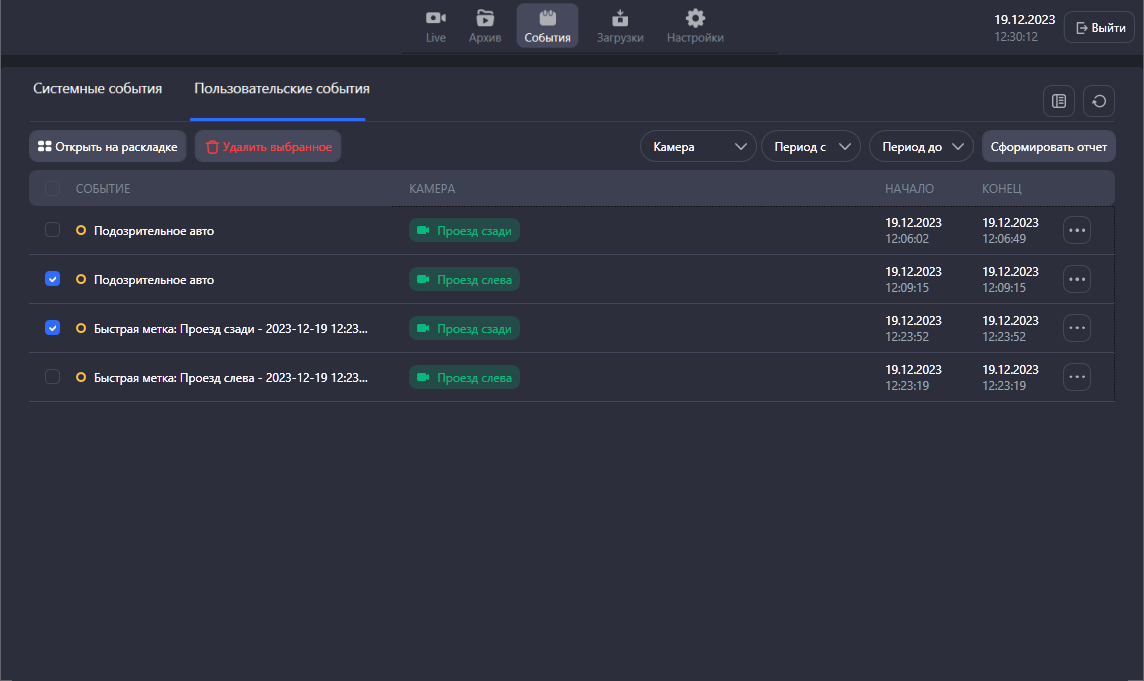The width and height of the screenshot is (1144, 681).
Task: Check the first Подозрительное авто event
Action: coord(53,230)
